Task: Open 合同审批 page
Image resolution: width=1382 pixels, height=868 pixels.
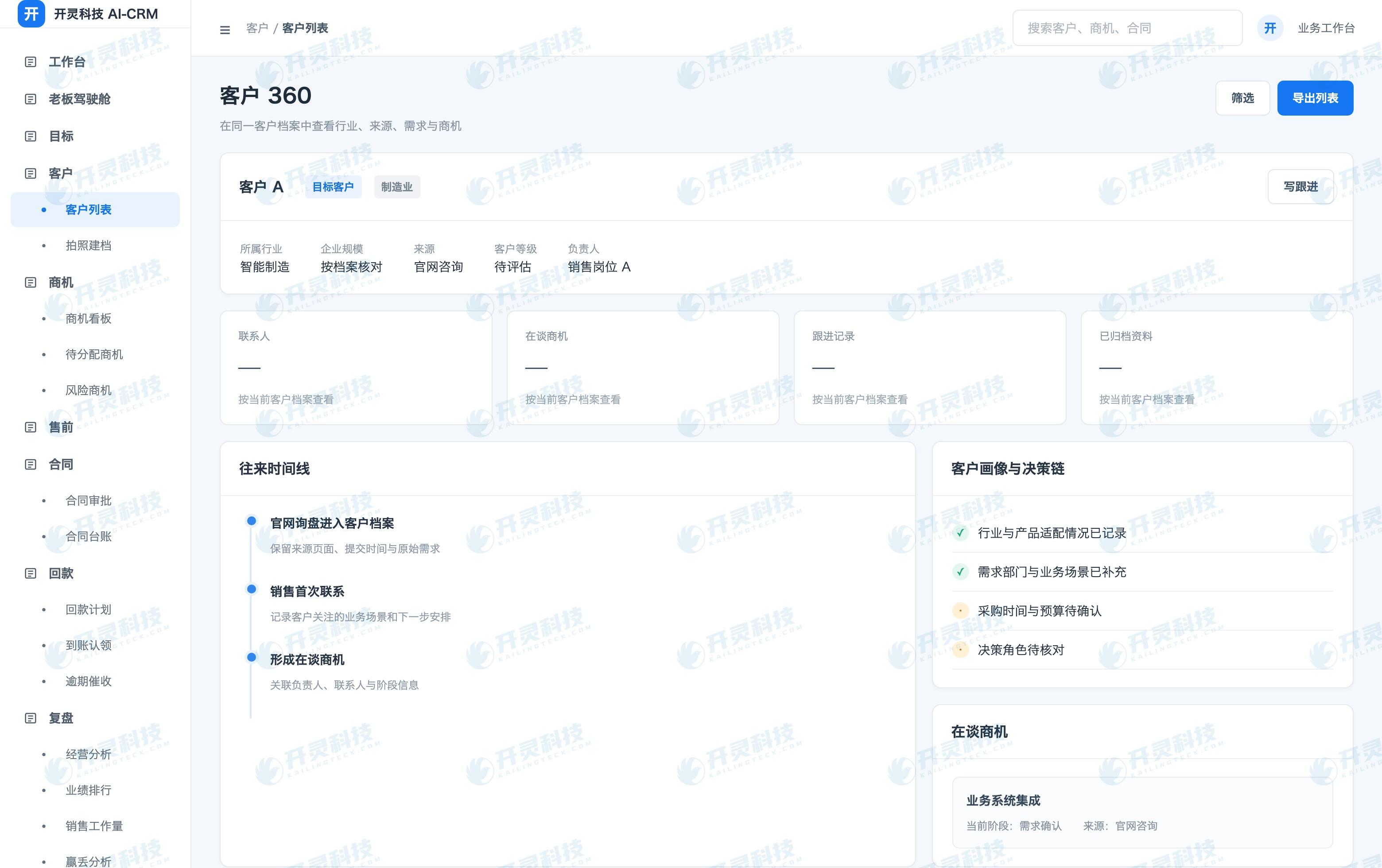Action: 95,500
